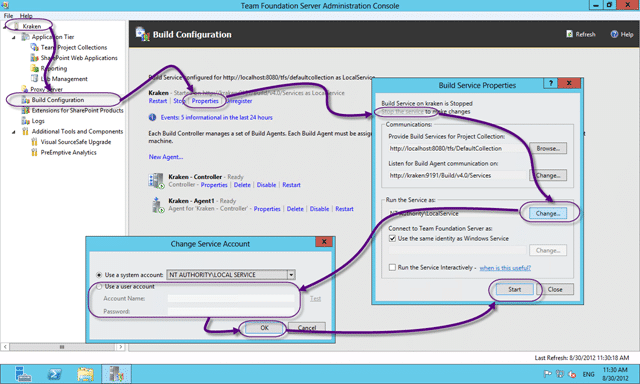Collapse the Application Tier node

point(14,37)
